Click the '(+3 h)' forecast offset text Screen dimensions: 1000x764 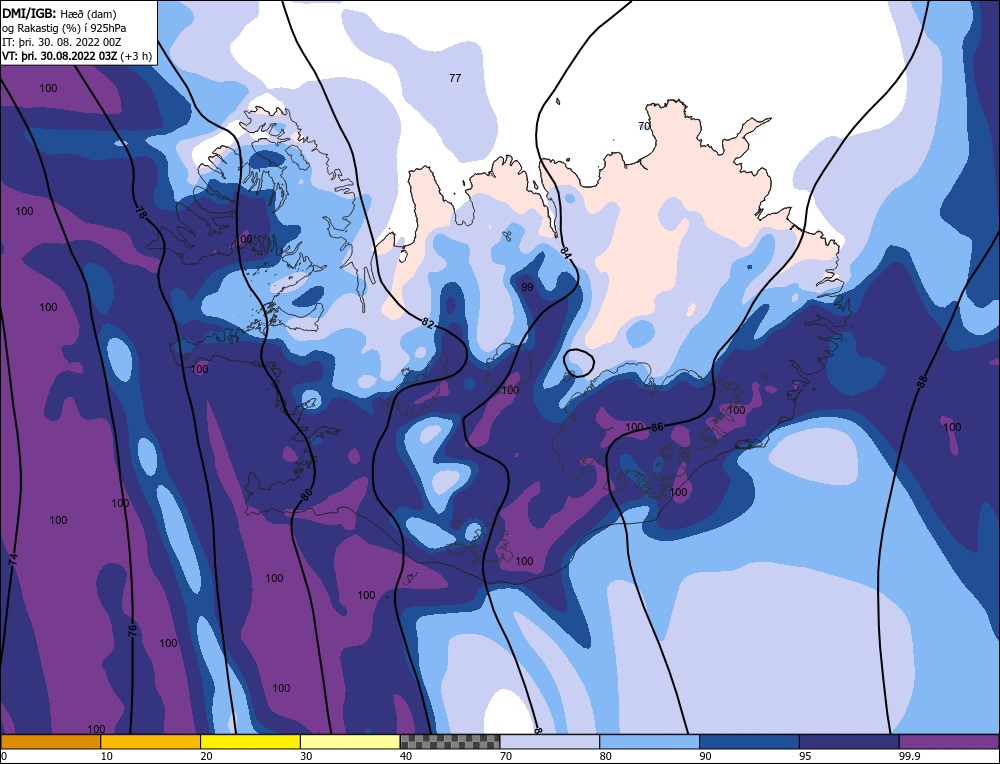pos(136,56)
